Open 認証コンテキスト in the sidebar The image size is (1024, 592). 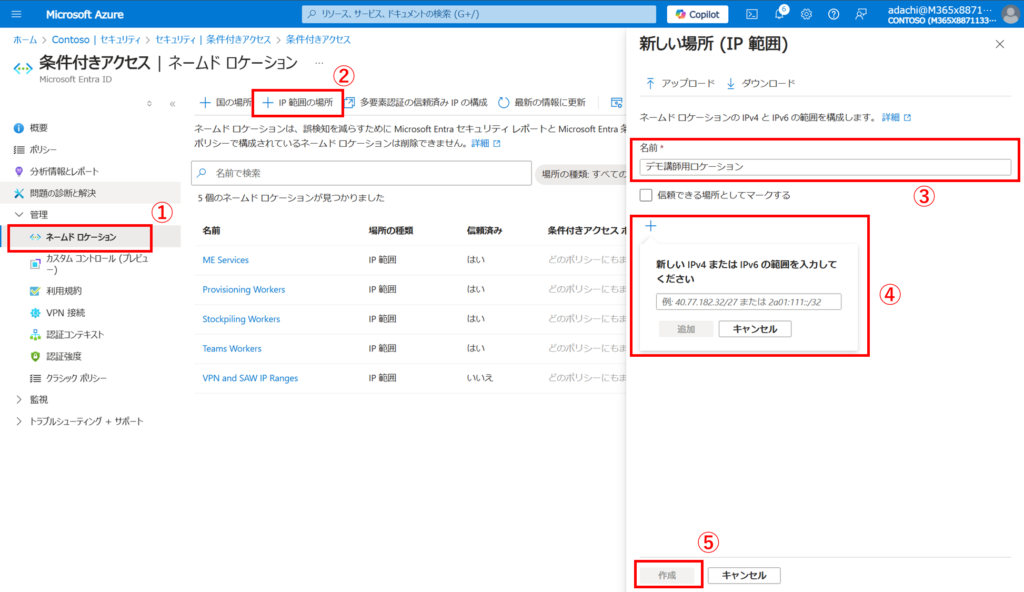coord(75,335)
